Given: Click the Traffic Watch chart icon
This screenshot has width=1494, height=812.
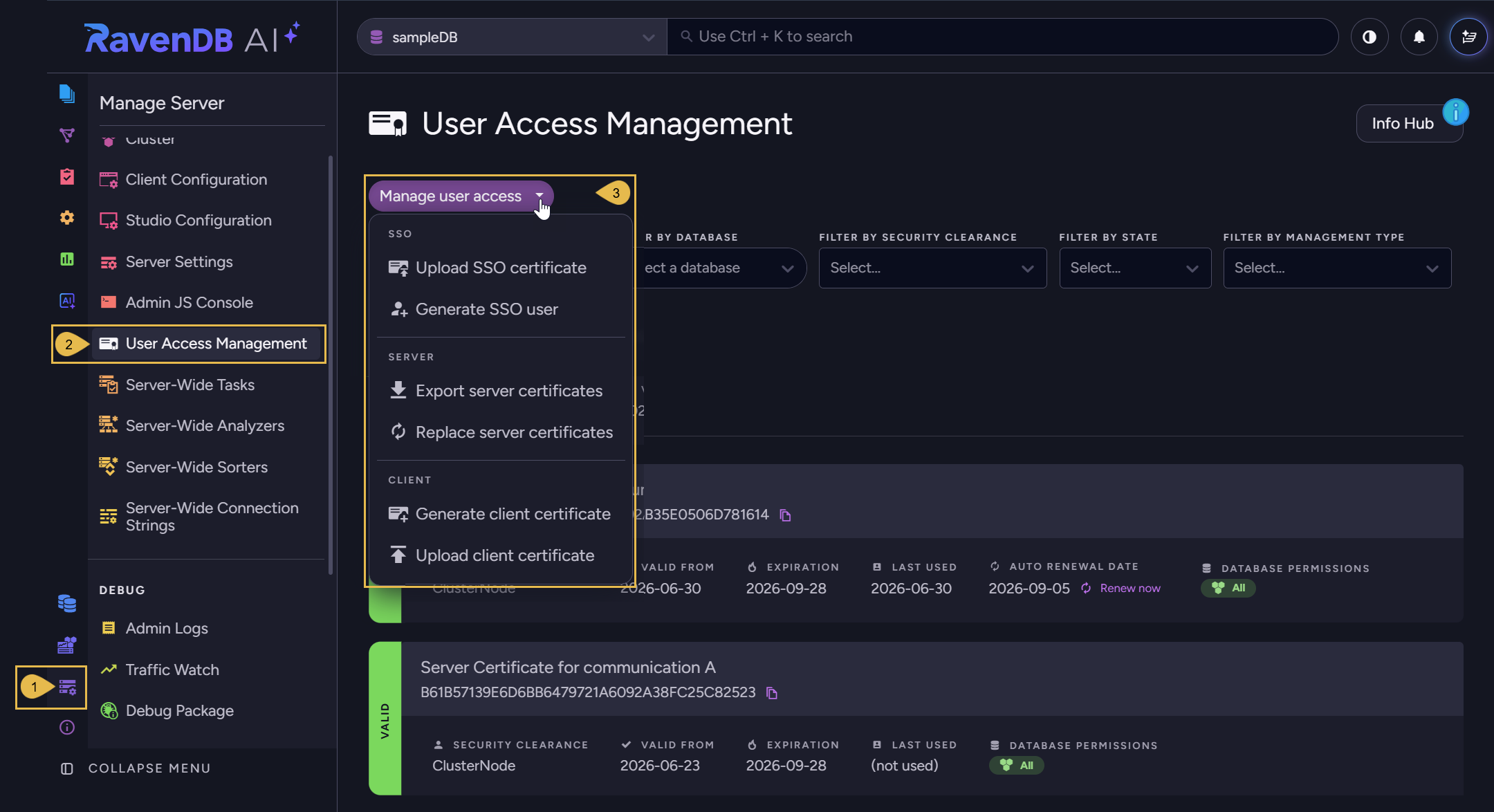Looking at the screenshot, I should [109, 670].
